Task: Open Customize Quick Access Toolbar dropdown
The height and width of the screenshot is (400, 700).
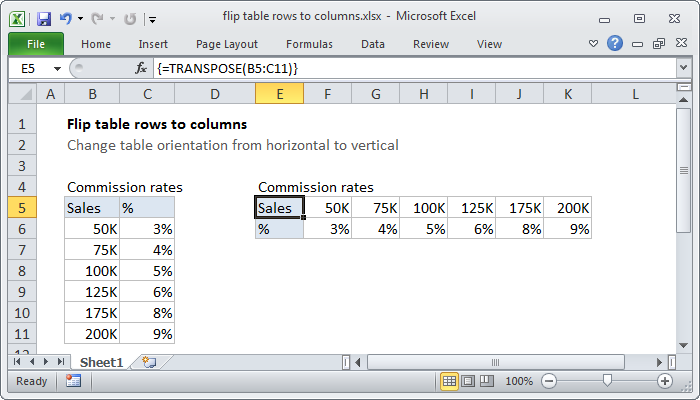Action: 151,18
